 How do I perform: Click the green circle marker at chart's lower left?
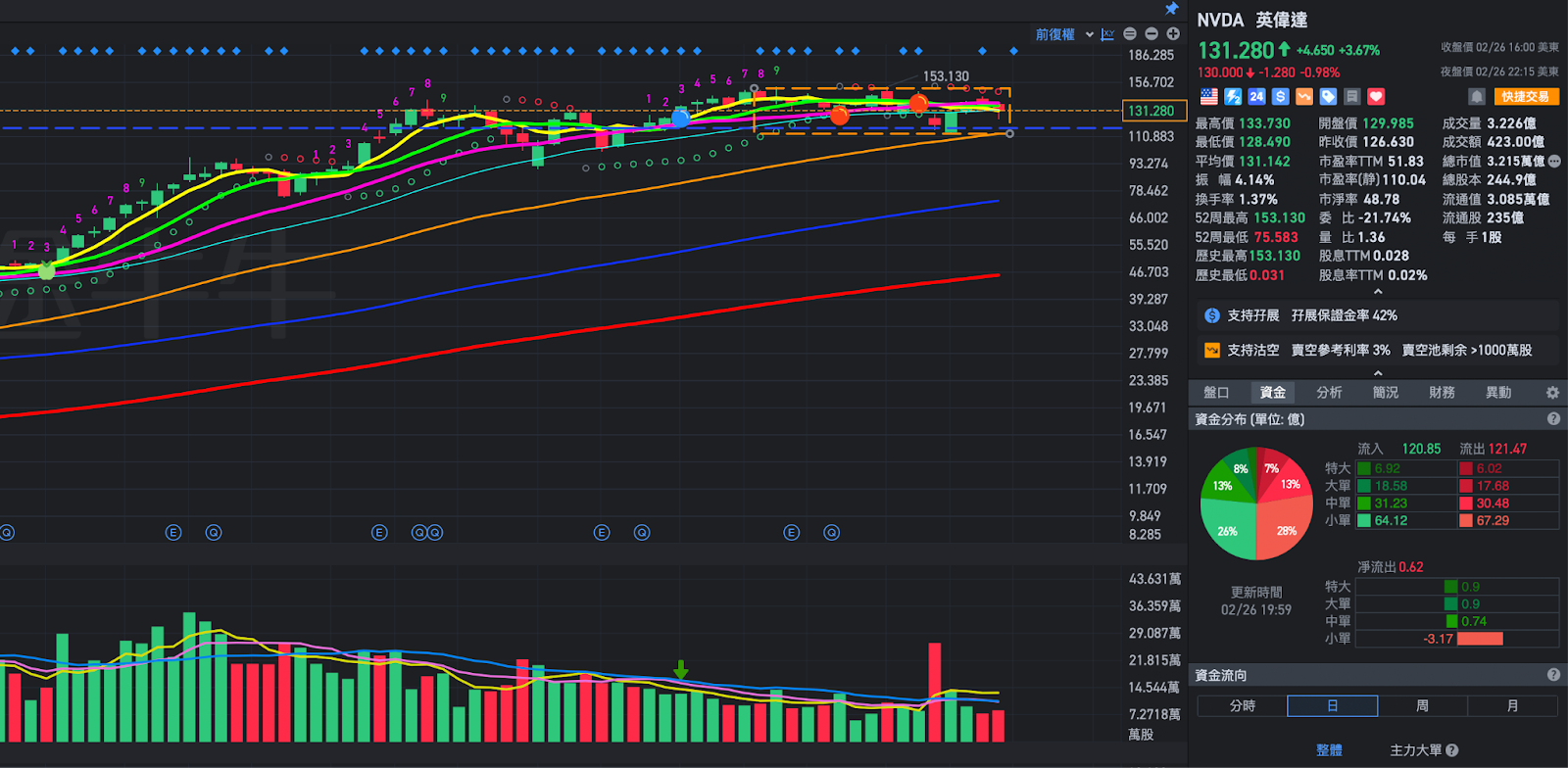coord(46,271)
